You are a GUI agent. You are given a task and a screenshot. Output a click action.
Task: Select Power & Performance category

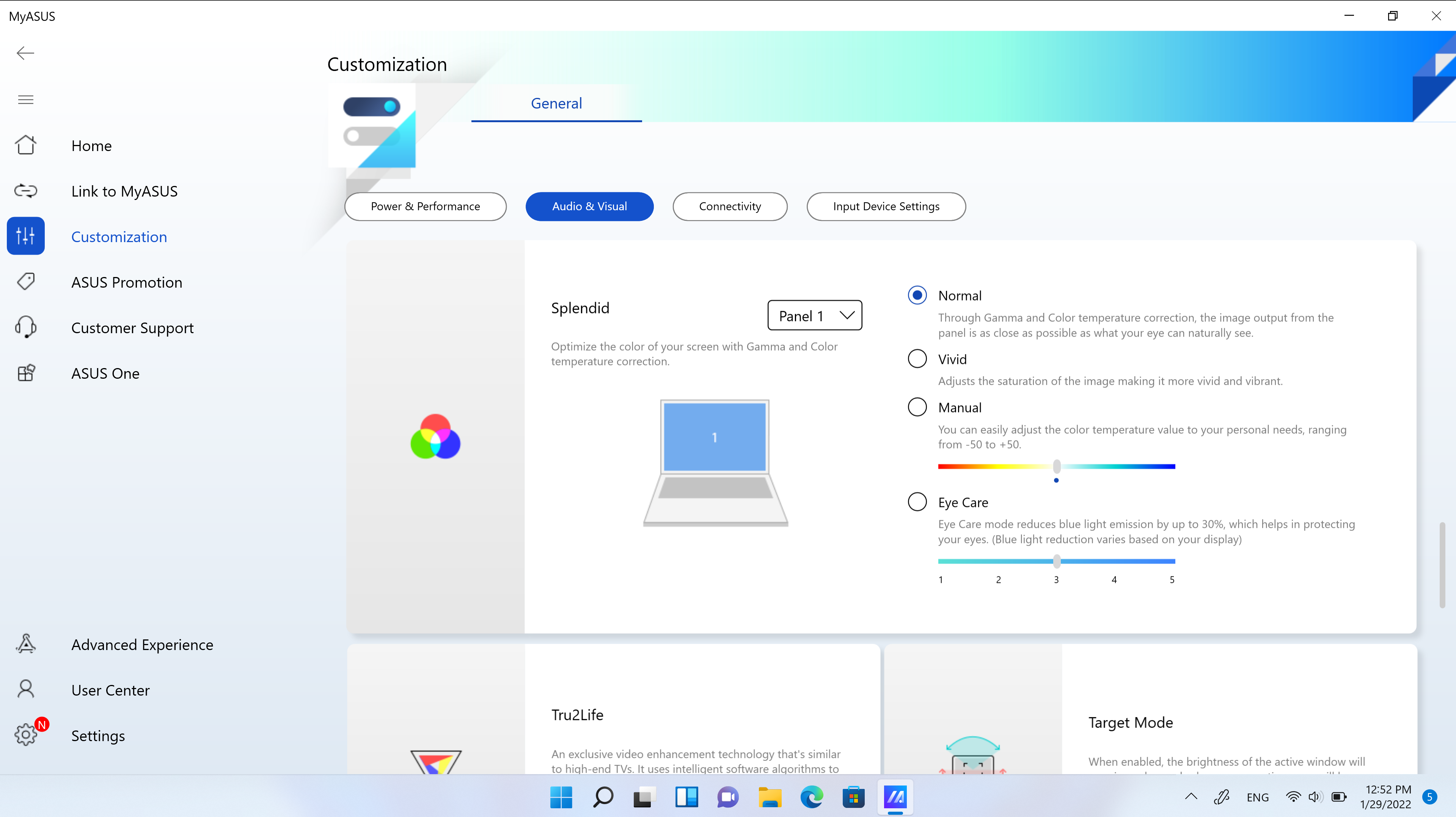point(425,206)
